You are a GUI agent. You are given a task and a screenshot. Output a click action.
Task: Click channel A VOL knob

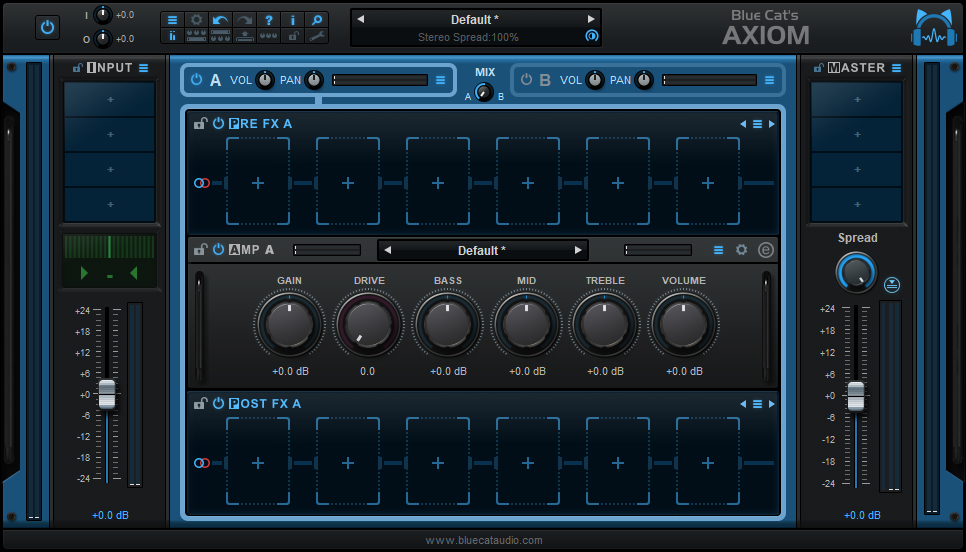click(264, 80)
